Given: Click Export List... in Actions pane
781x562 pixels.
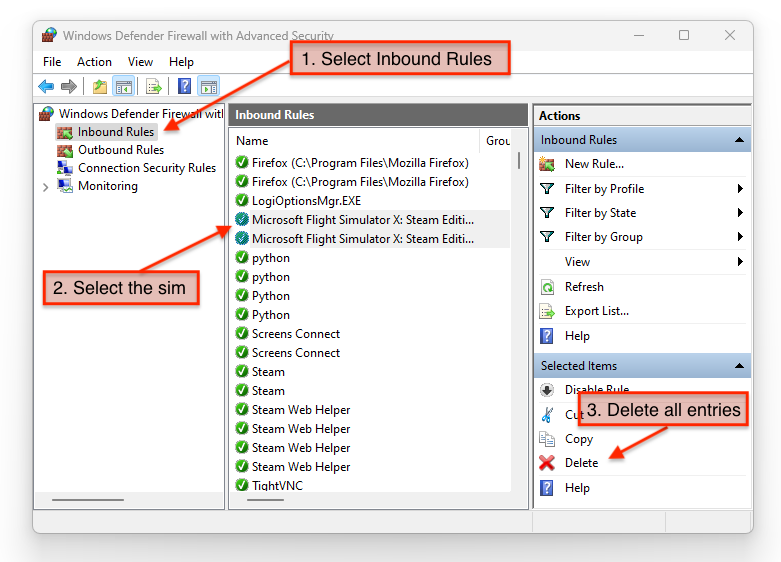Looking at the screenshot, I should click(597, 311).
